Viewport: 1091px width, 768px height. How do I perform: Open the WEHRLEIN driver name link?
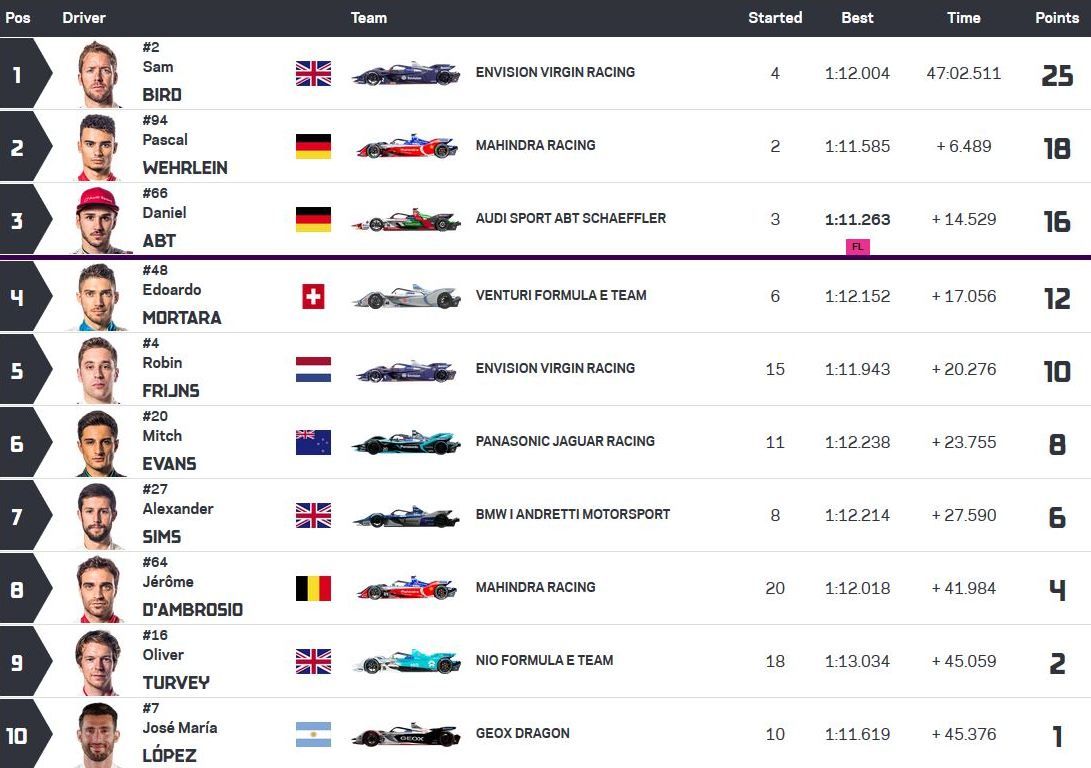pyautogui.click(x=185, y=168)
